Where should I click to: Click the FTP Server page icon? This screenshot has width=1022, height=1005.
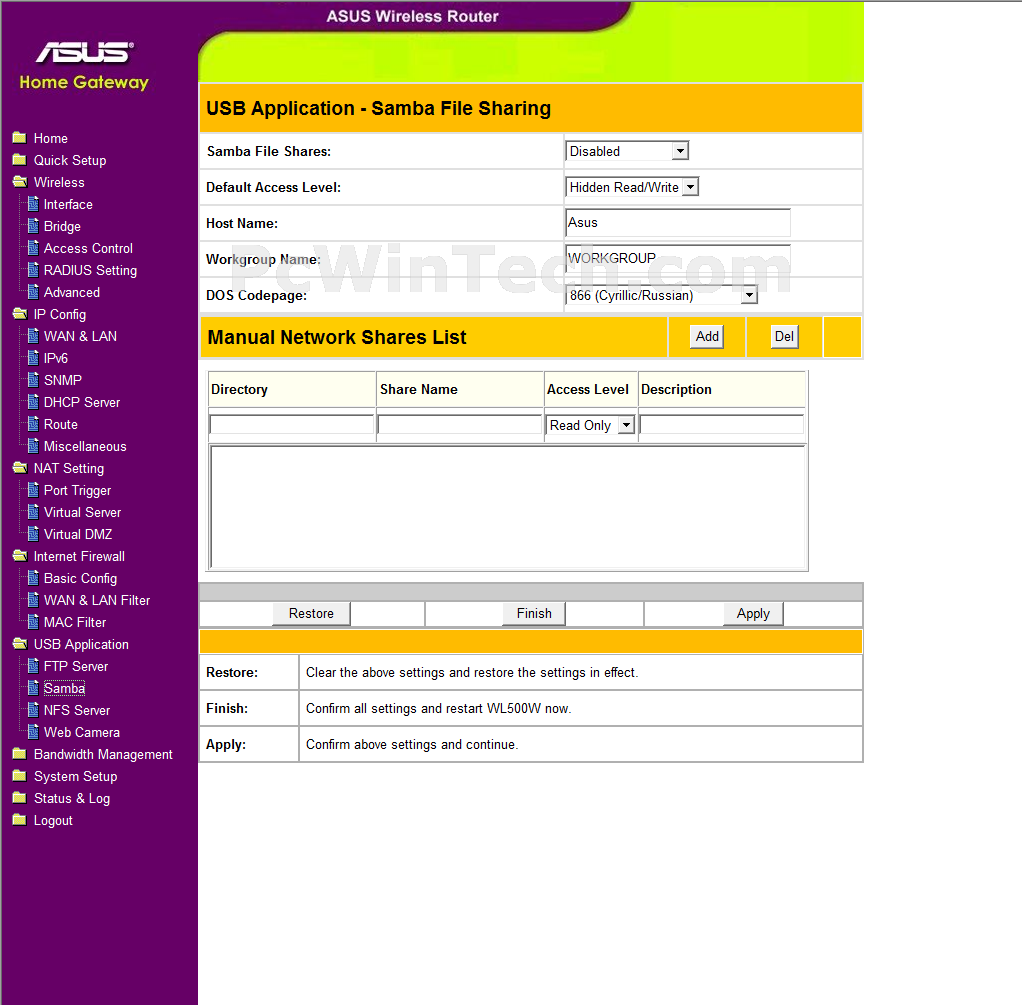[33, 666]
